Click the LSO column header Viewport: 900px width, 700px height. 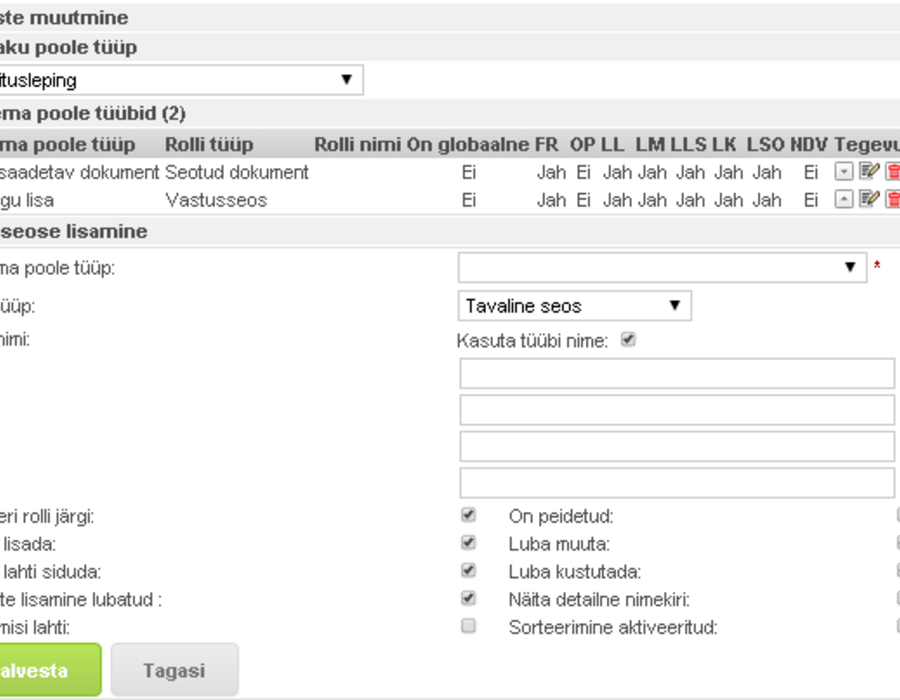[x=766, y=144]
